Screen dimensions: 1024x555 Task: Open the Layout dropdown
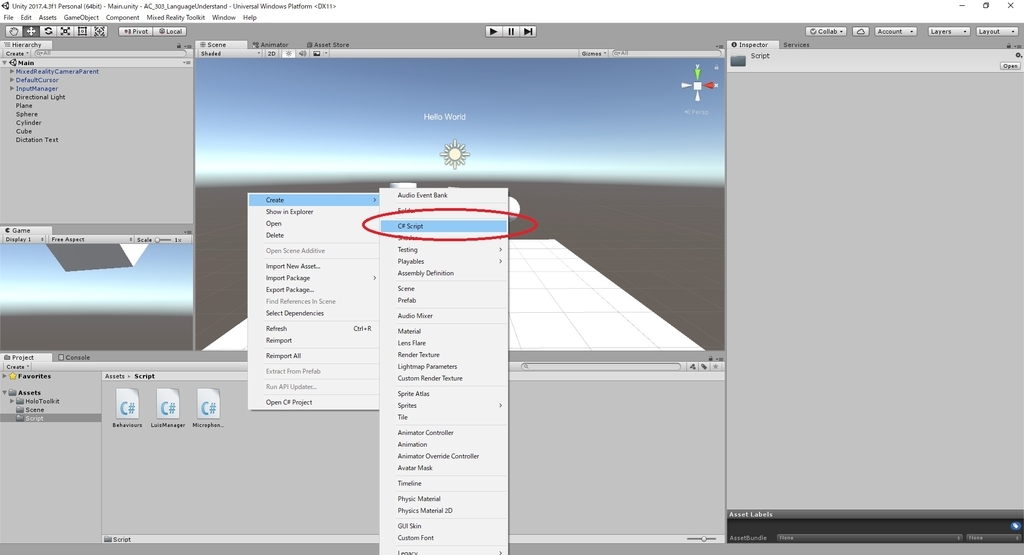[996, 31]
